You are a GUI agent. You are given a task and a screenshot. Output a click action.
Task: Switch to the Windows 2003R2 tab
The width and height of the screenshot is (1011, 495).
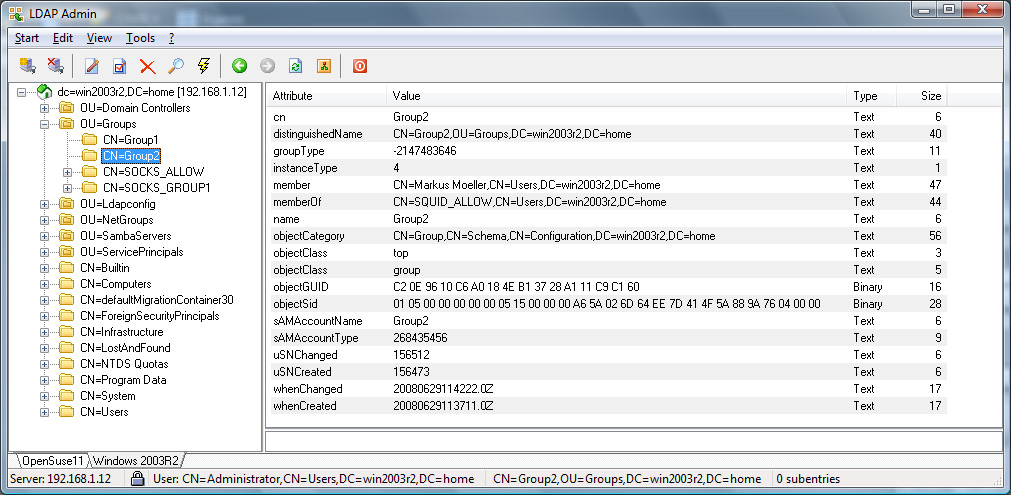(137, 460)
